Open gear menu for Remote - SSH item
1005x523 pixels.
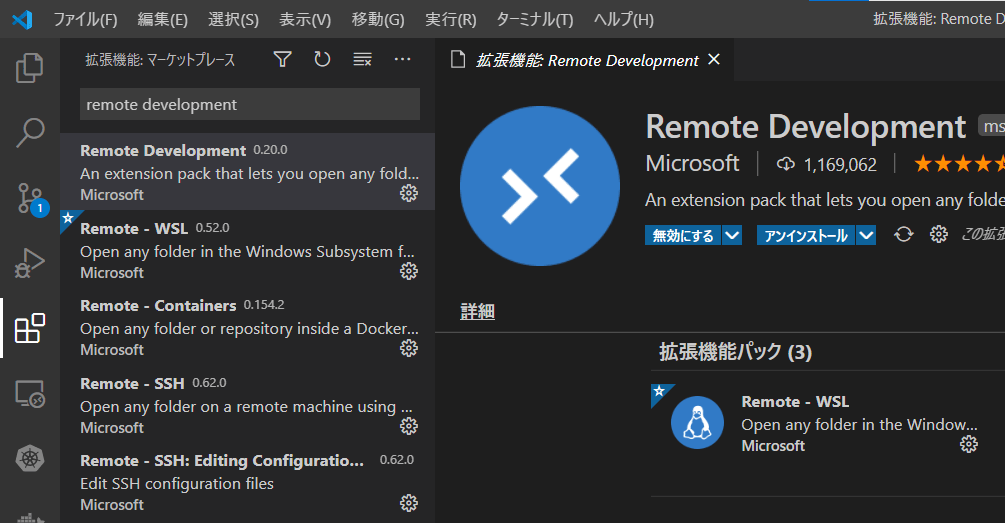(x=409, y=426)
